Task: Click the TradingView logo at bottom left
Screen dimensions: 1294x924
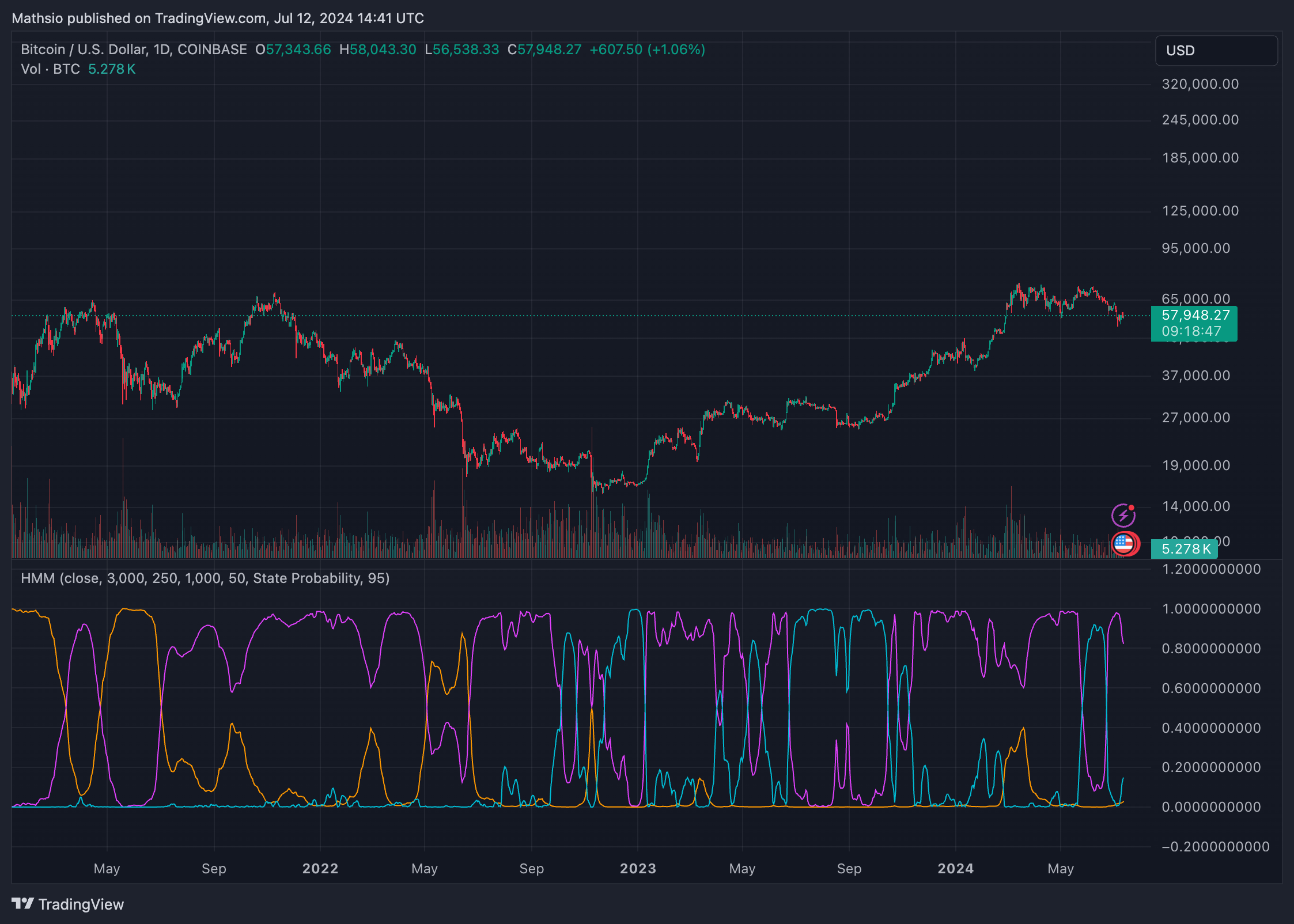Action: 23,903
